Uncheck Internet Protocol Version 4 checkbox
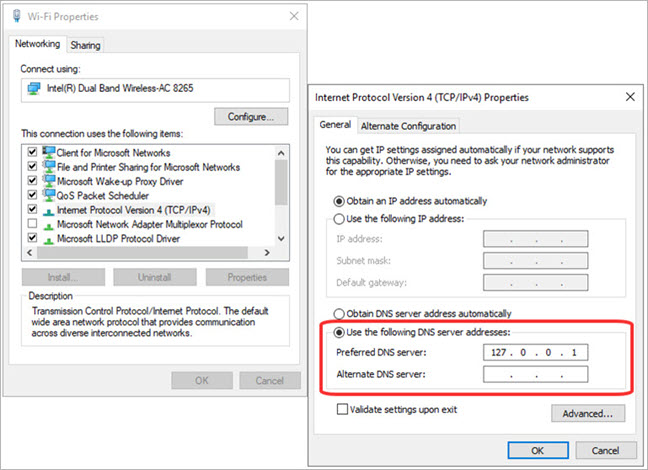Image resolution: width=648 pixels, height=470 pixels. [x=32, y=210]
